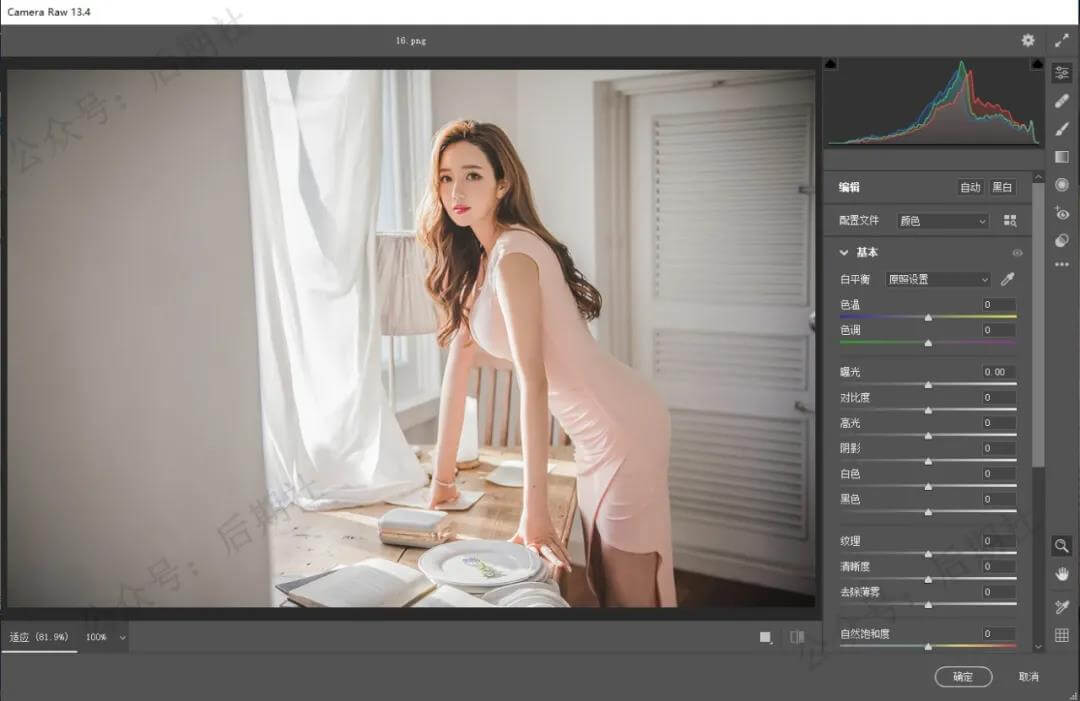Viewport: 1080px width, 701px height.
Task: Click the 自然饱和度 vibrance slider handle
Action: tap(928, 647)
